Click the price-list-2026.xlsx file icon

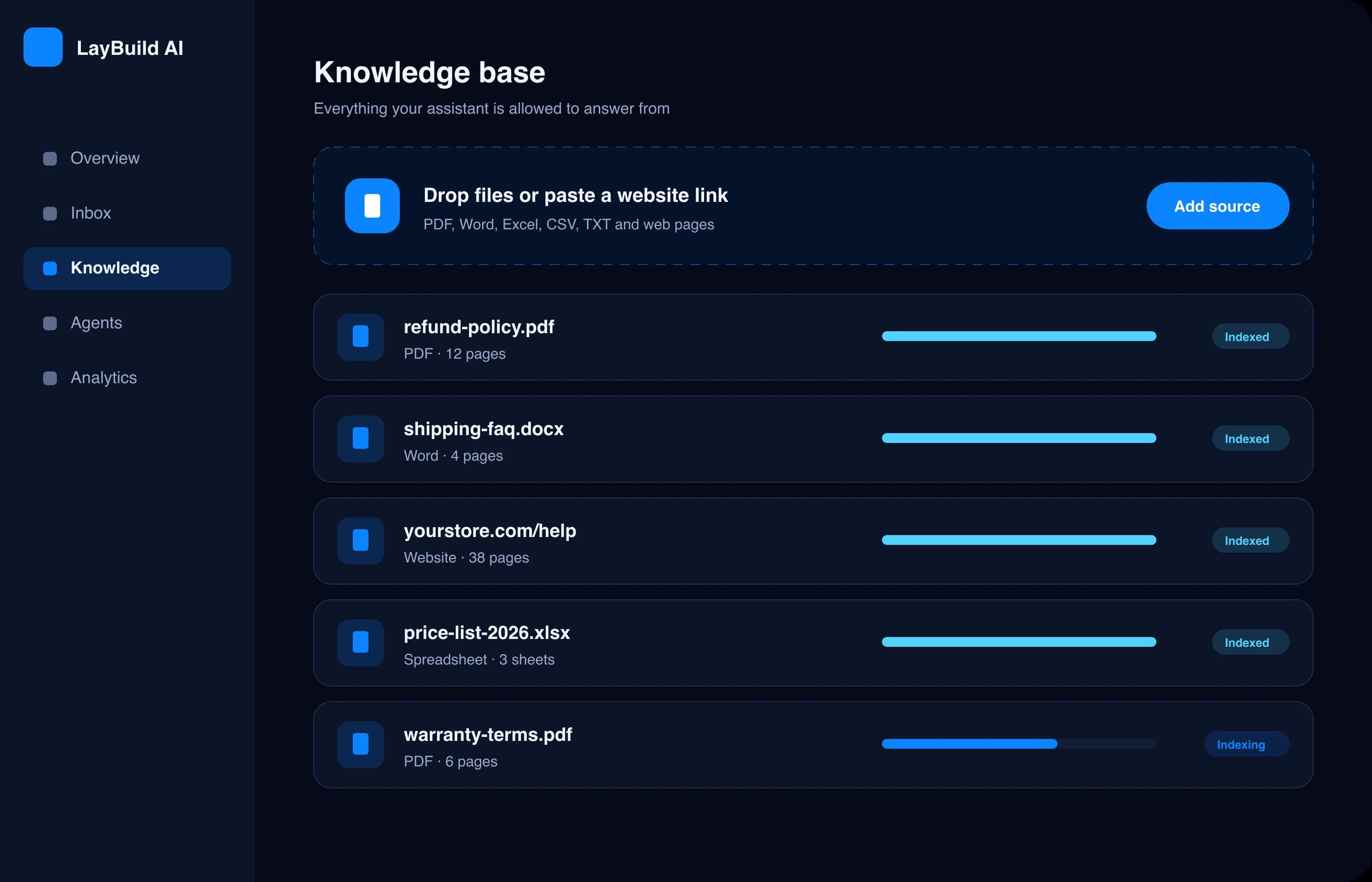pyautogui.click(x=360, y=642)
